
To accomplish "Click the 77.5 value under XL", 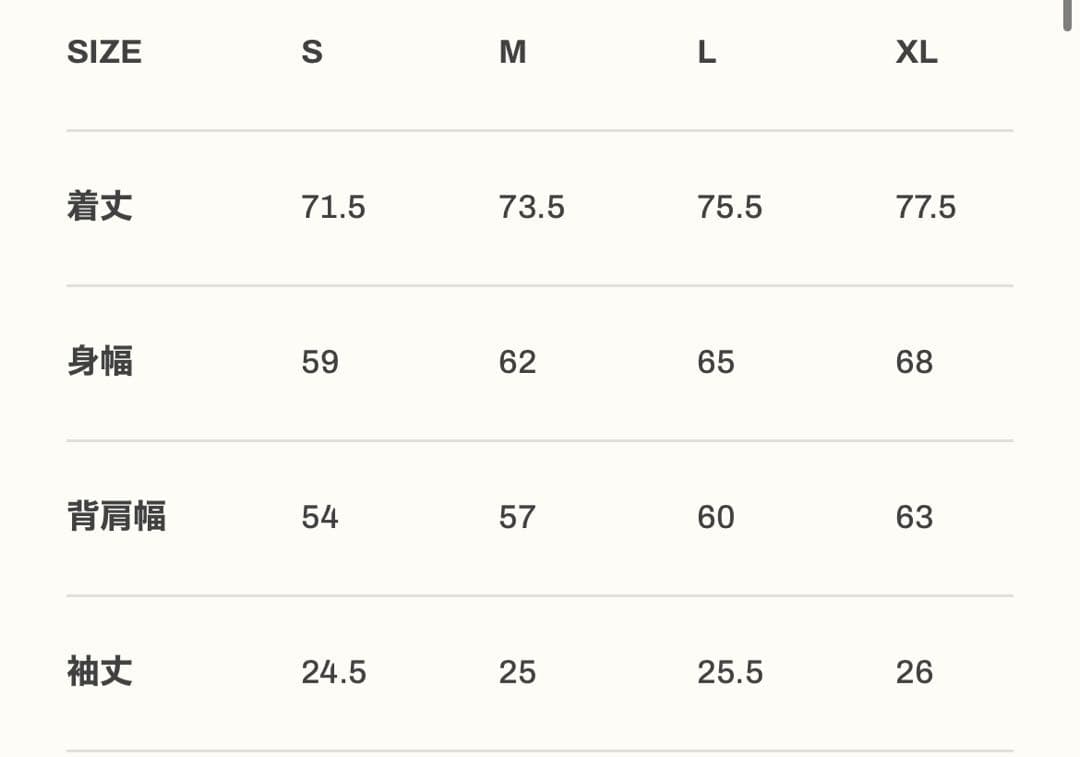I will pyautogui.click(x=926, y=207).
